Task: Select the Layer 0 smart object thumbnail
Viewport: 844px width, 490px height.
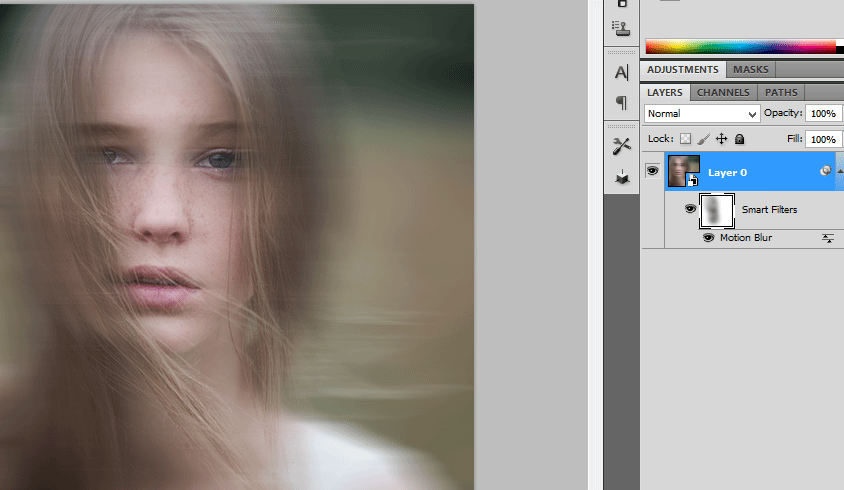Action: [x=684, y=171]
